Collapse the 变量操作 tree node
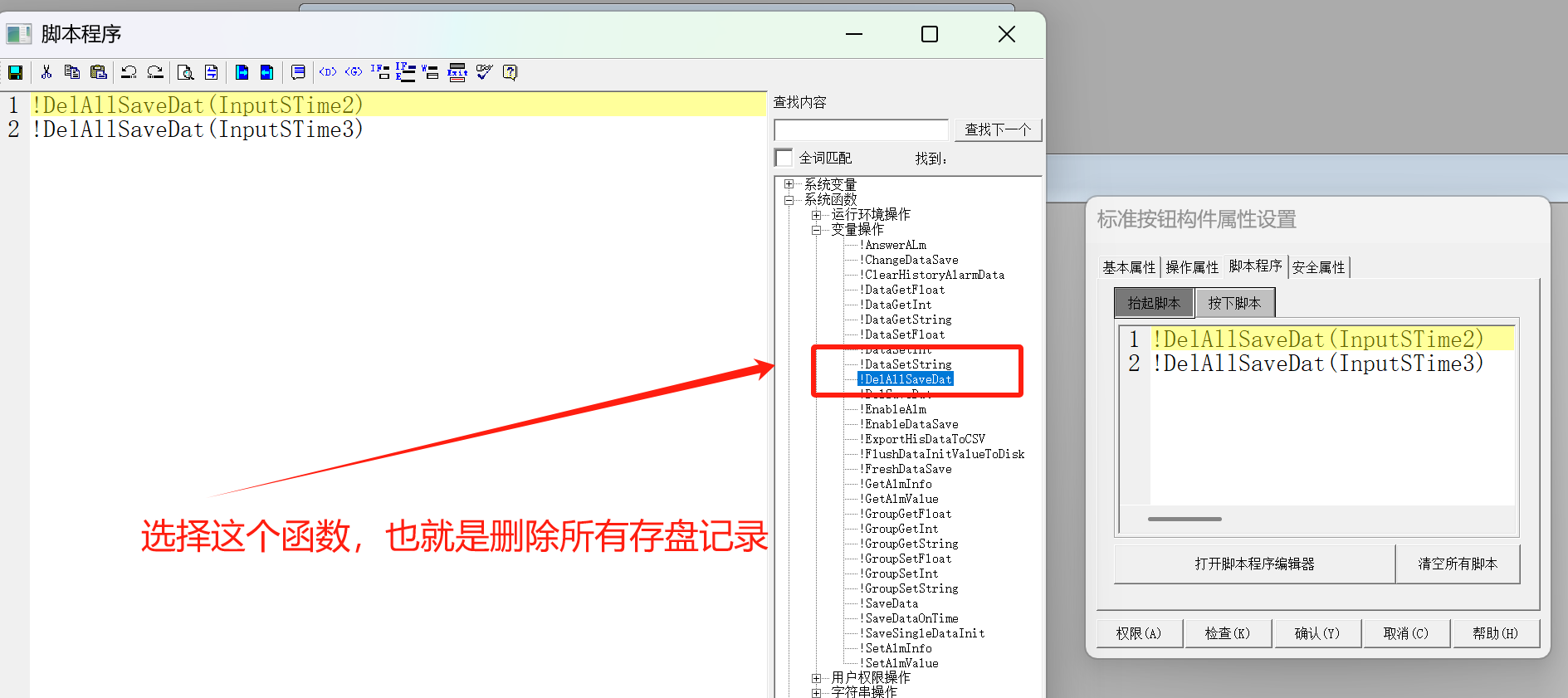The width and height of the screenshot is (1568, 698). [x=817, y=230]
